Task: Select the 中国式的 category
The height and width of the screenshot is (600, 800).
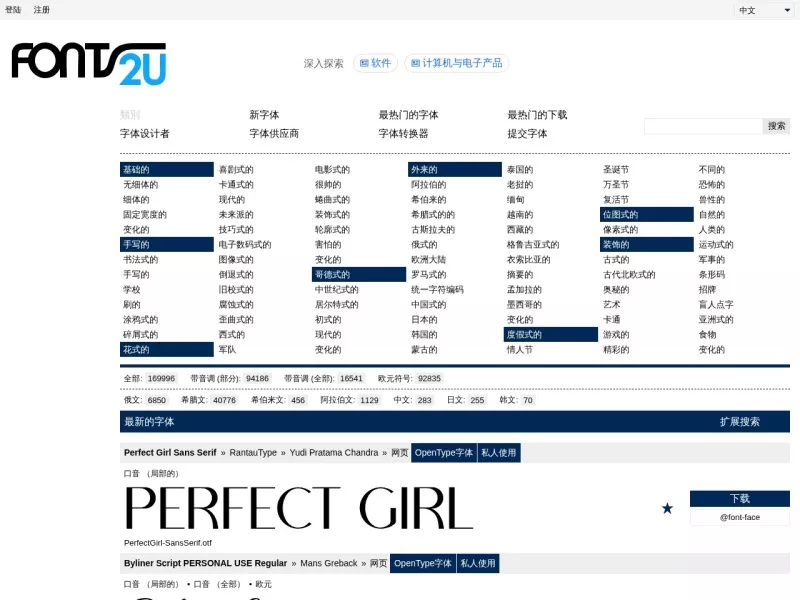Action: [x=429, y=305]
